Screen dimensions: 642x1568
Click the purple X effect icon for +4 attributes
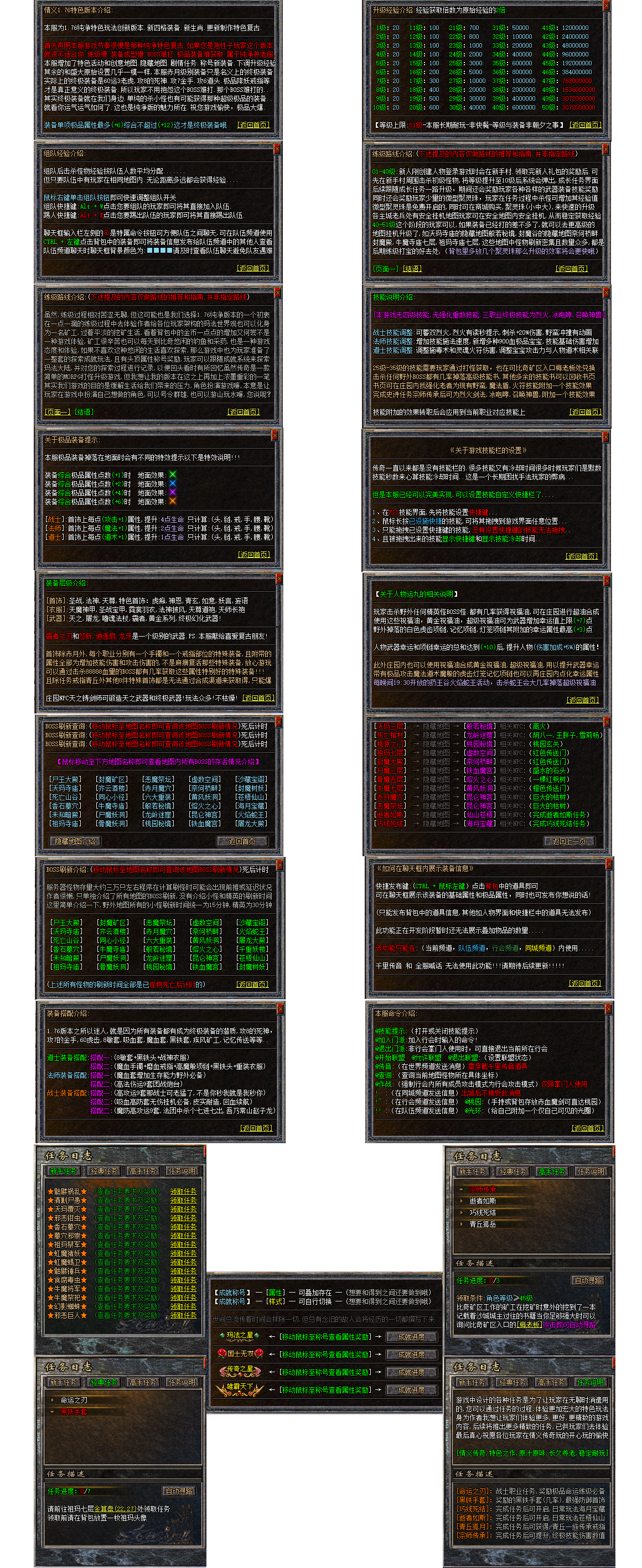172,492
